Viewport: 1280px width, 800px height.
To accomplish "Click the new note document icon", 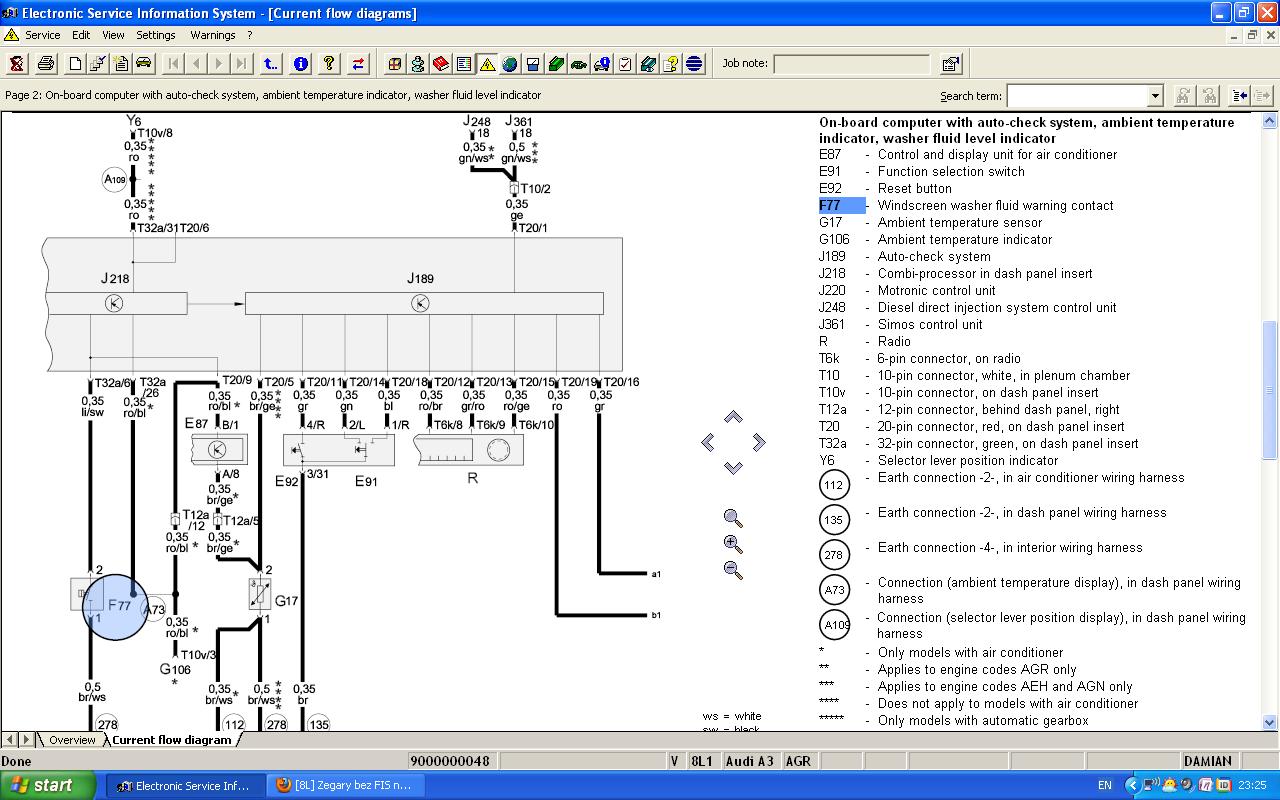I will click(121, 64).
